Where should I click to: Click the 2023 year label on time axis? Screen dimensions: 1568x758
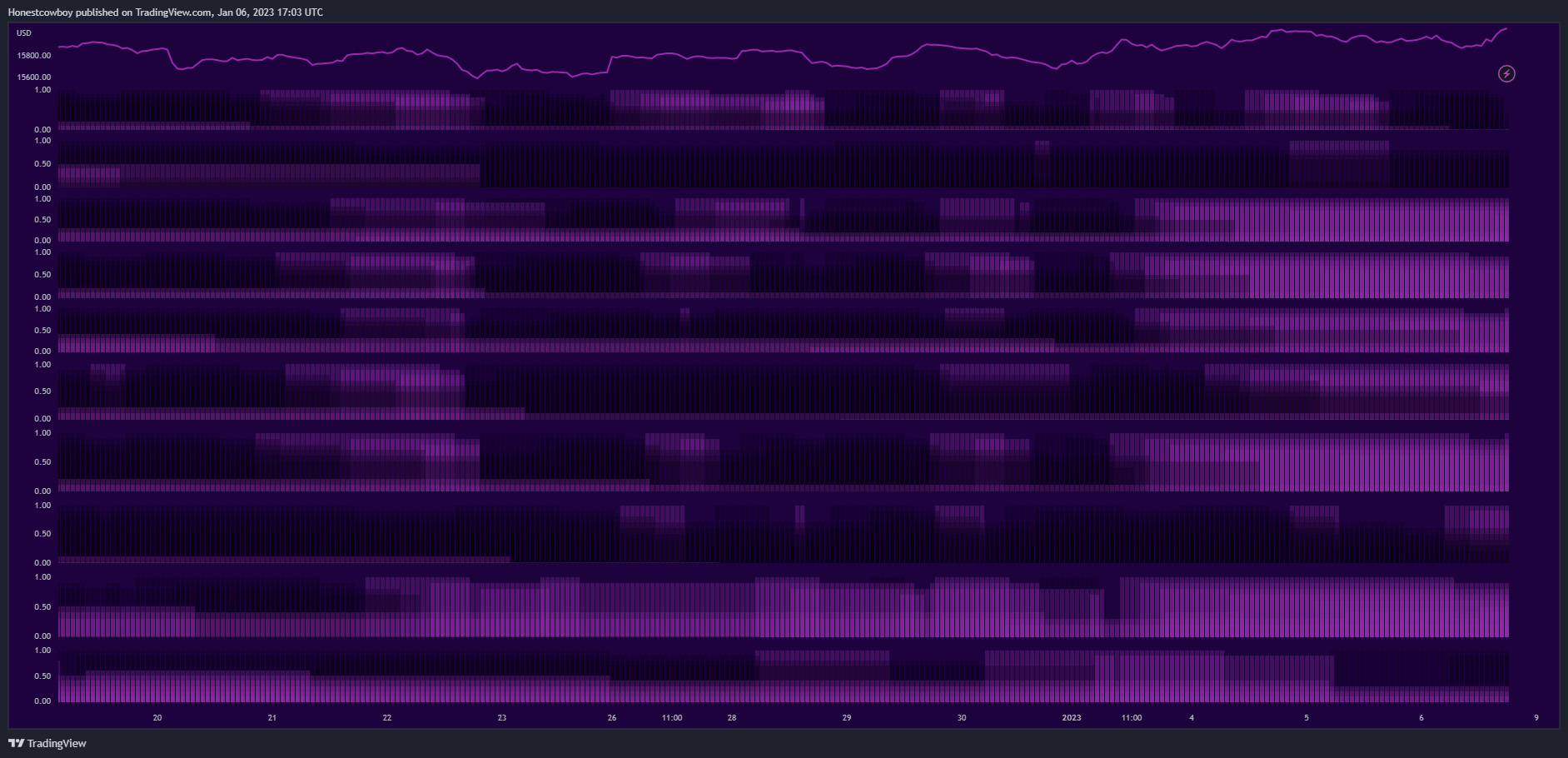coord(1072,717)
